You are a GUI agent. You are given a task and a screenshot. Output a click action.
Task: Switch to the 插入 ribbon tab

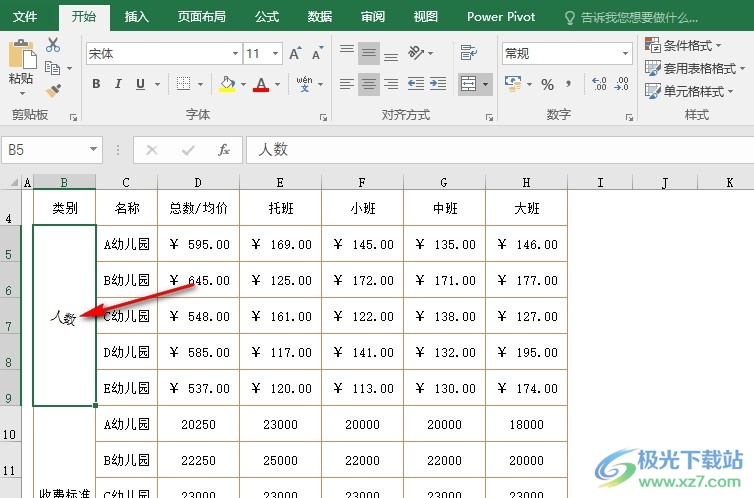point(137,17)
